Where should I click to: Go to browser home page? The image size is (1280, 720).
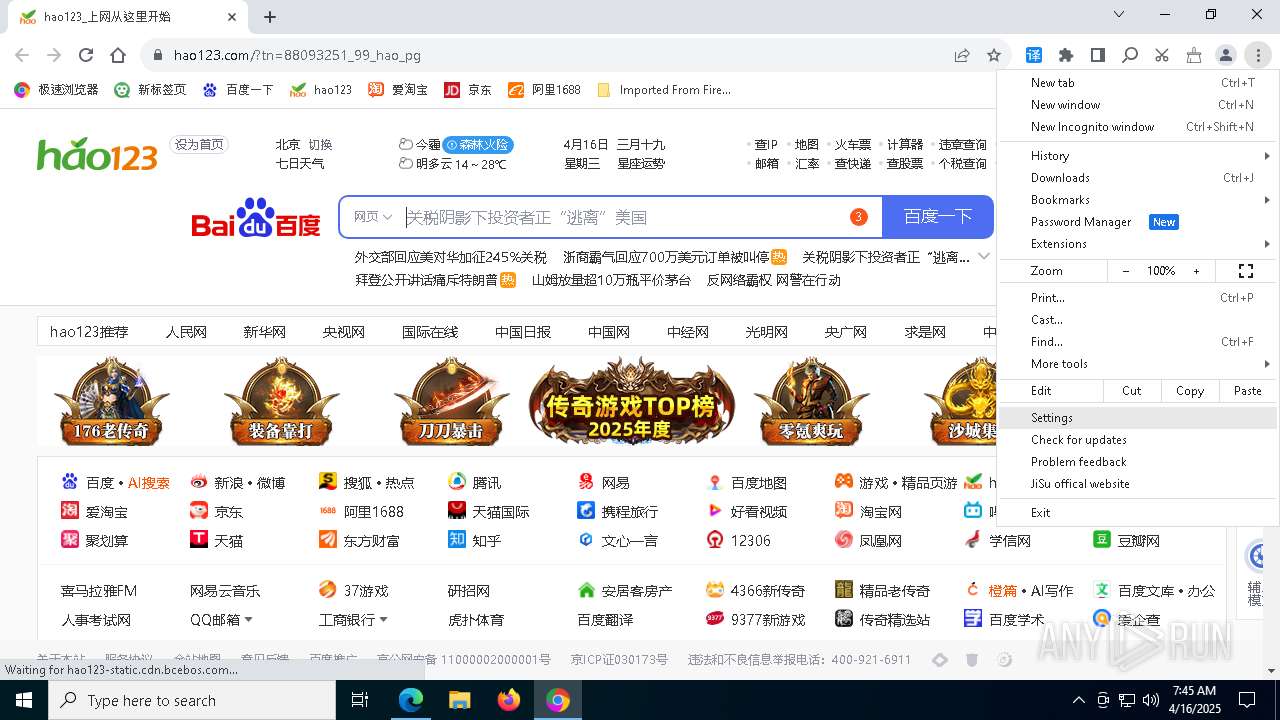[118, 55]
